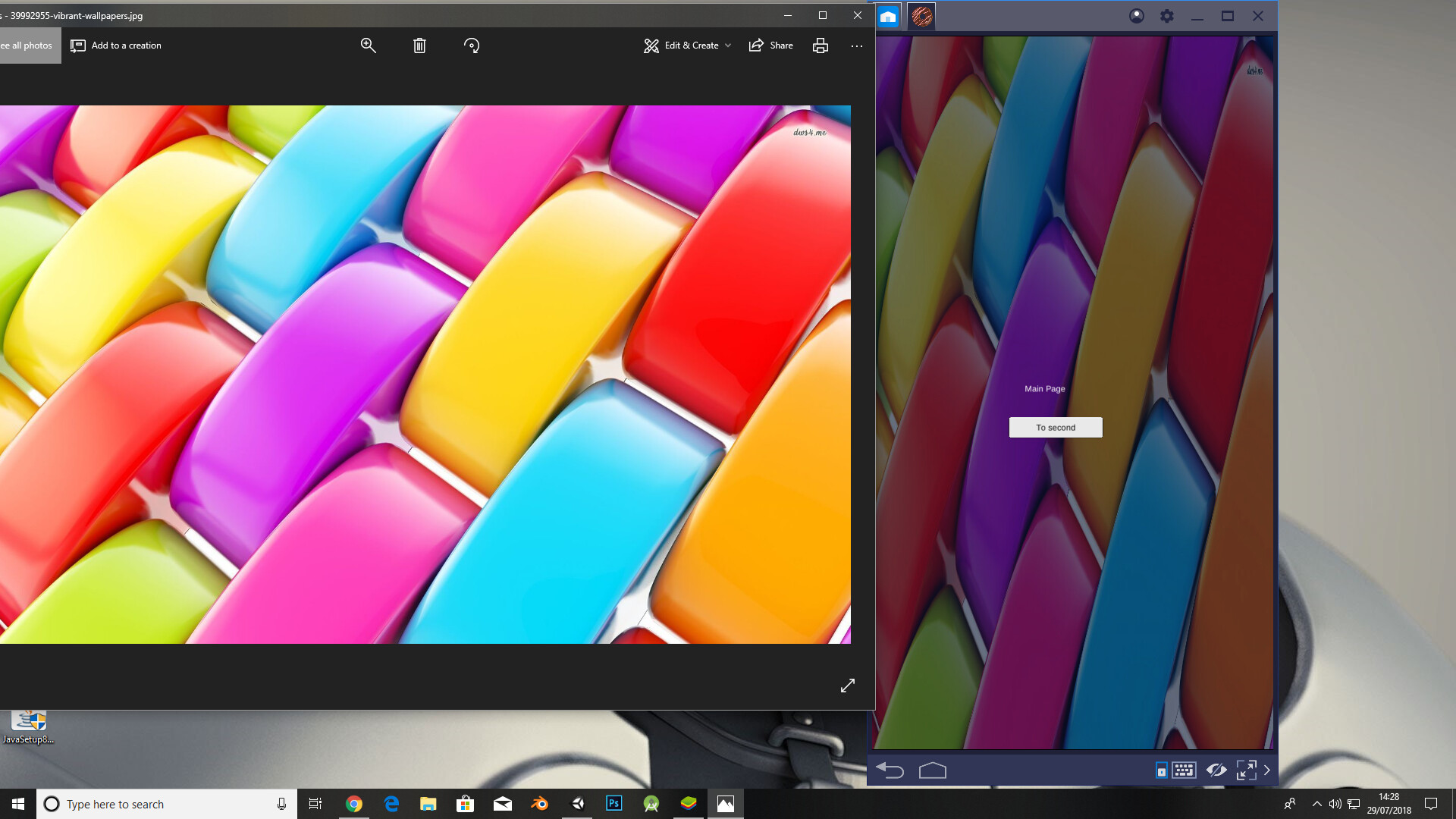This screenshot has height=819, width=1456.
Task: Open the BlueStacks account profile icon
Action: coord(1136,15)
